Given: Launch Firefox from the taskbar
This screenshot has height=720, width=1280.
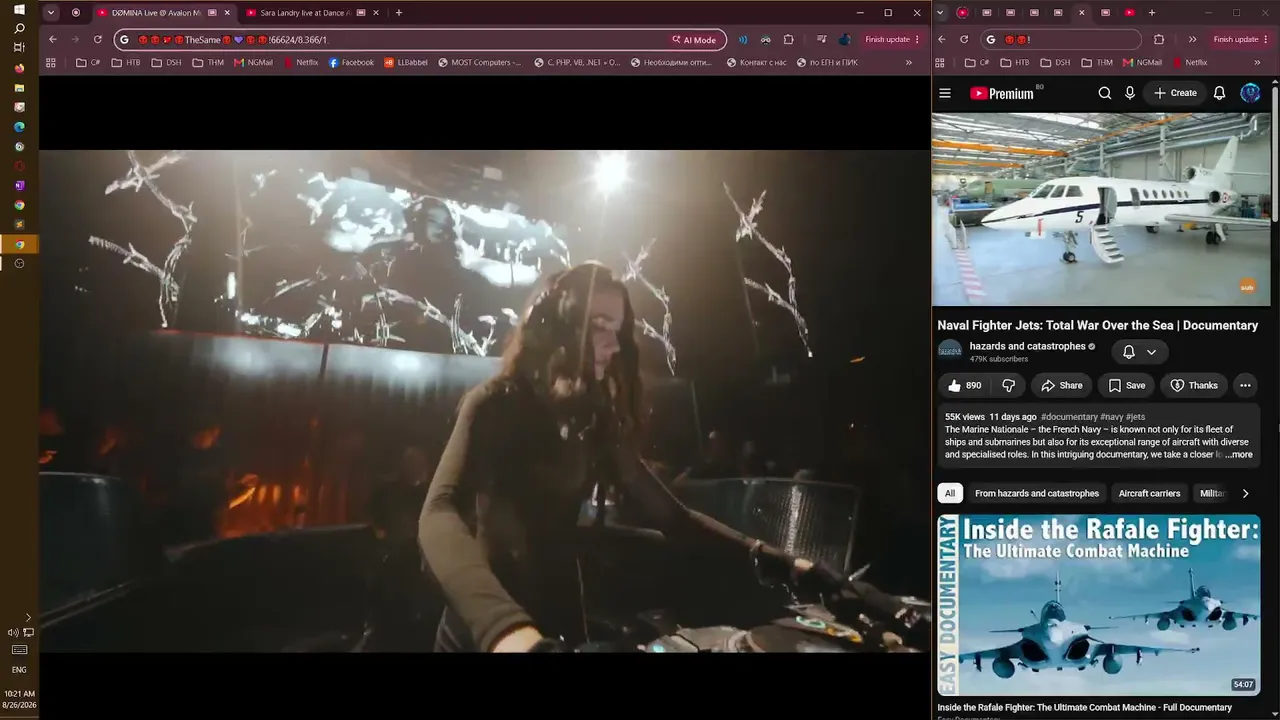Looking at the screenshot, I should [19, 68].
